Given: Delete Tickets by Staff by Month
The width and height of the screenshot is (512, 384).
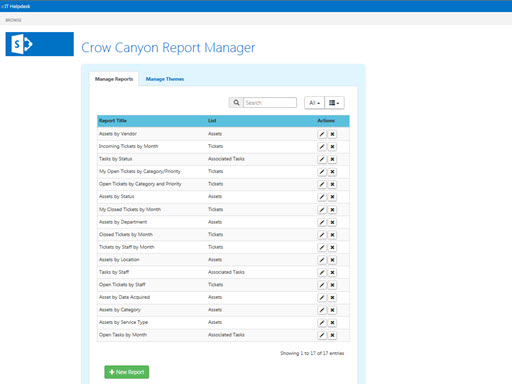Looking at the screenshot, I should [x=332, y=247].
